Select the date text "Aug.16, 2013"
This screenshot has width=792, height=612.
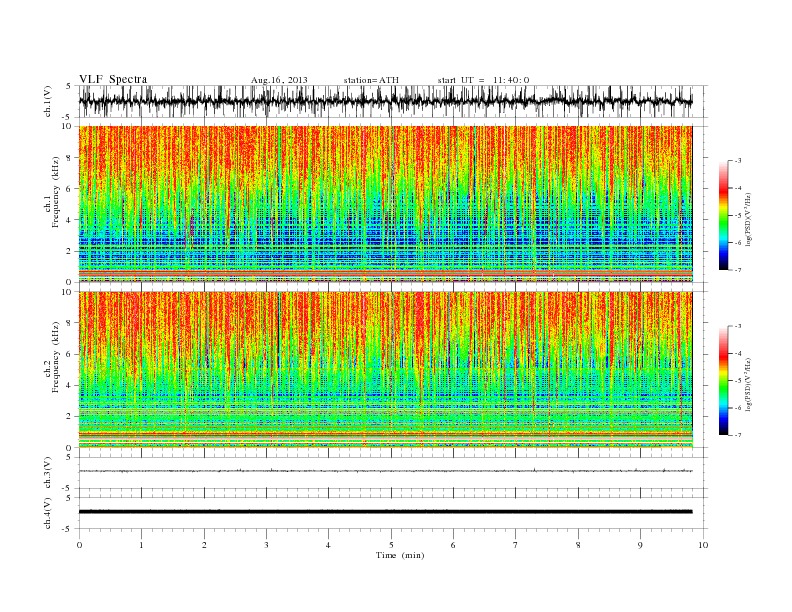(x=279, y=80)
